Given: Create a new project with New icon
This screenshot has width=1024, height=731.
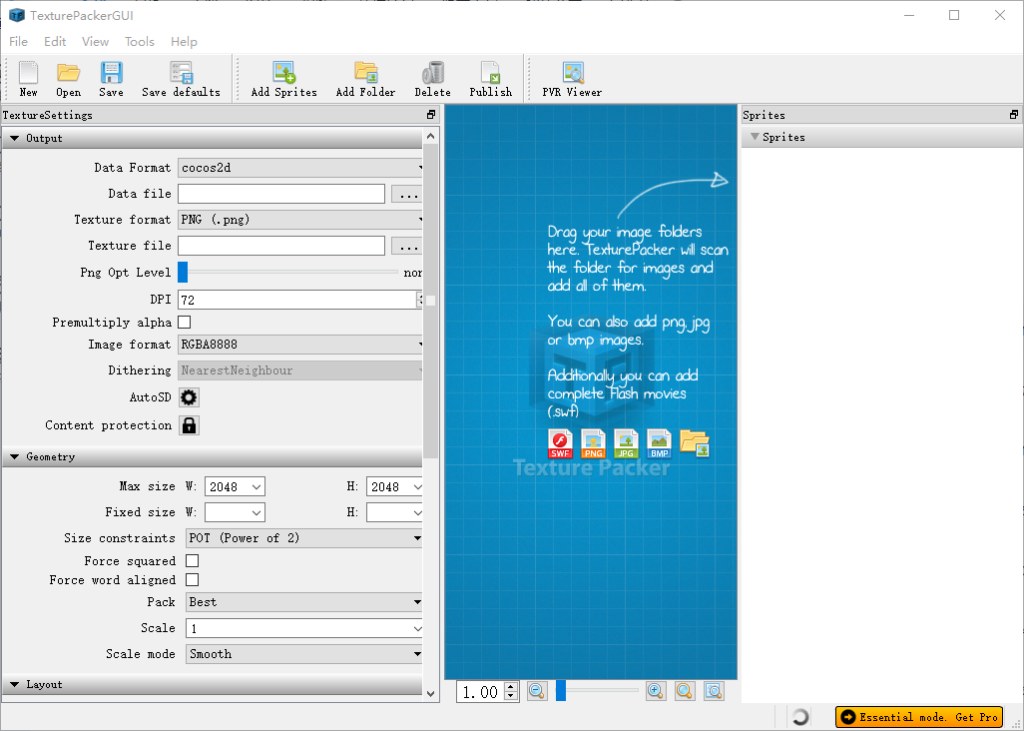Looking at the screenshot, I should 28,78.
